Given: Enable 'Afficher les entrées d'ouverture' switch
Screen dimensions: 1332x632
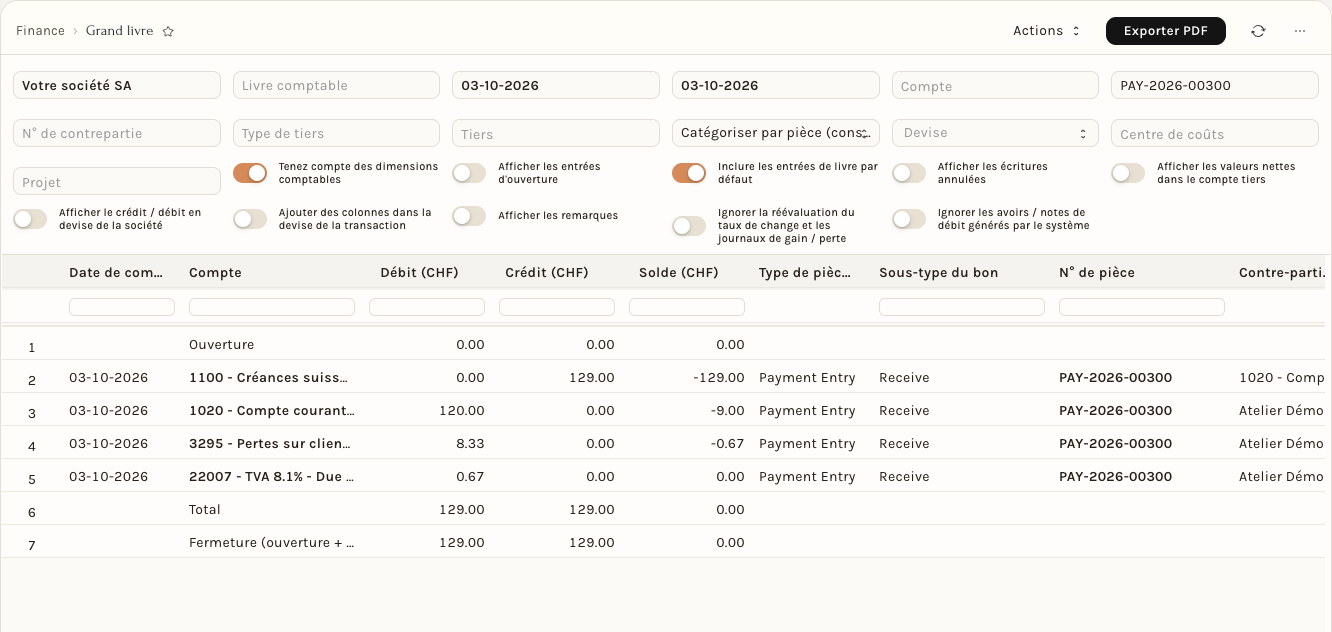Looking at the screenshot, I should (x=469, y=173).
